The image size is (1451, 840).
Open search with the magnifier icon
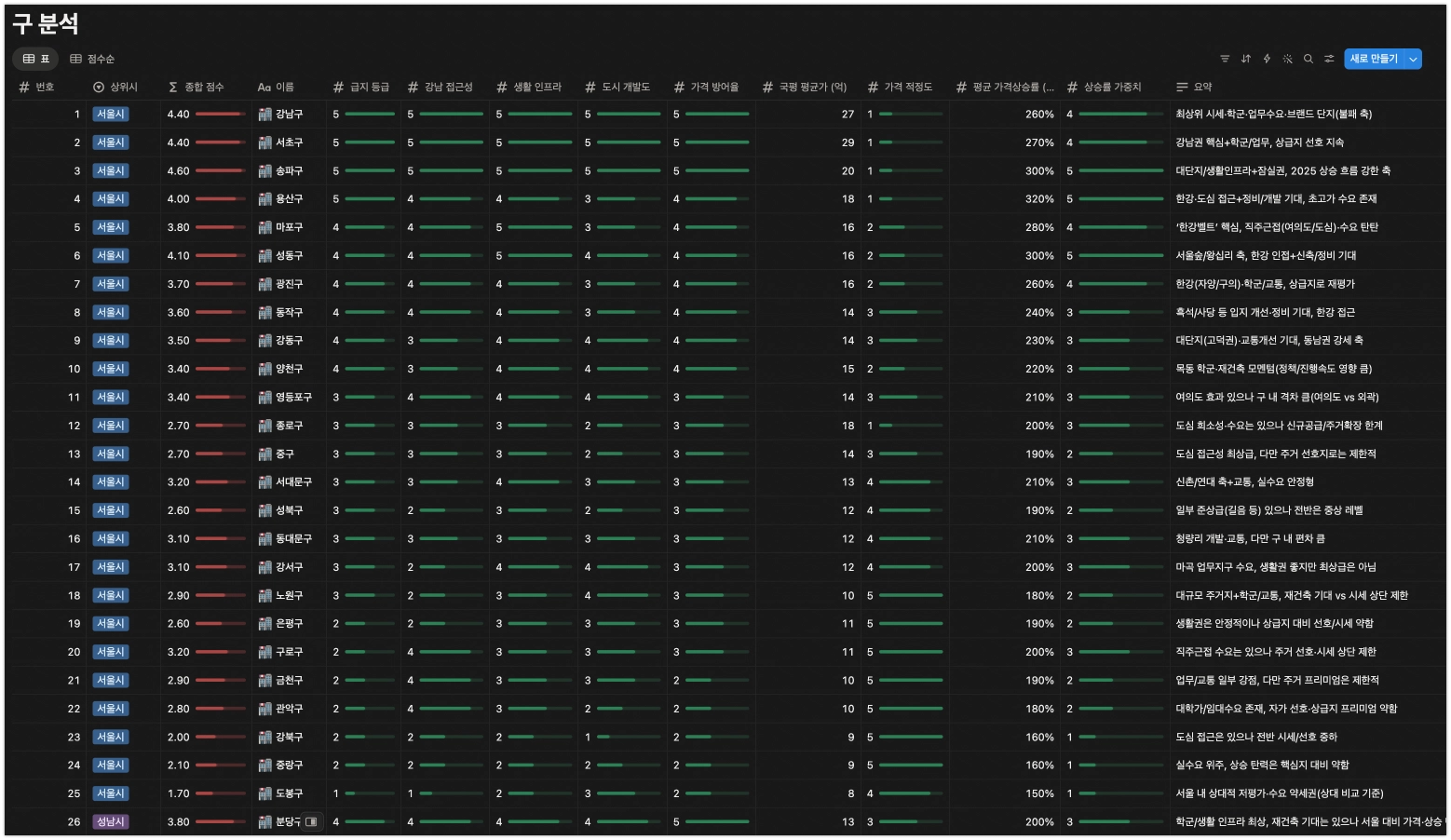1309,59
